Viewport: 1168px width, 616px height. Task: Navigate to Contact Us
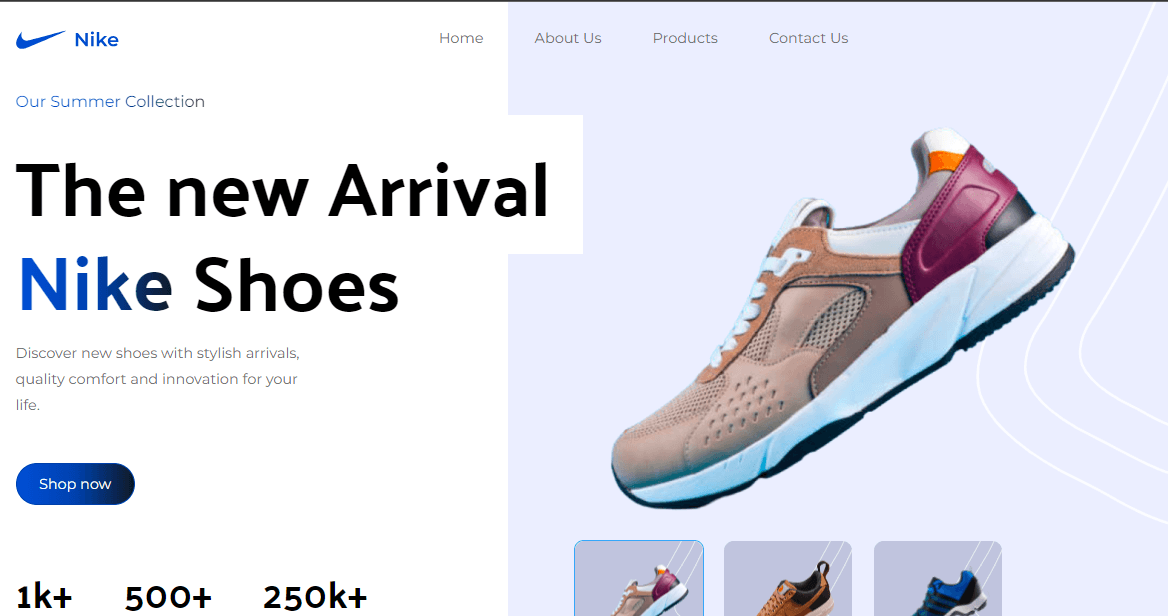click(x=808, y=38)
